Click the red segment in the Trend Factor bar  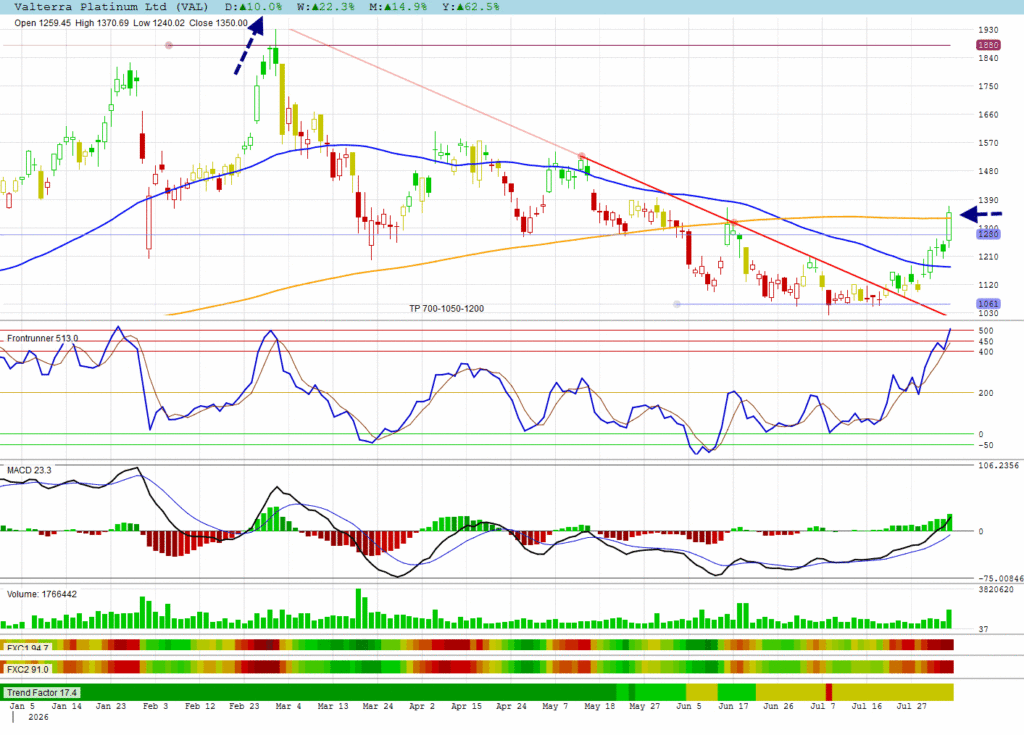click(829, 692)
